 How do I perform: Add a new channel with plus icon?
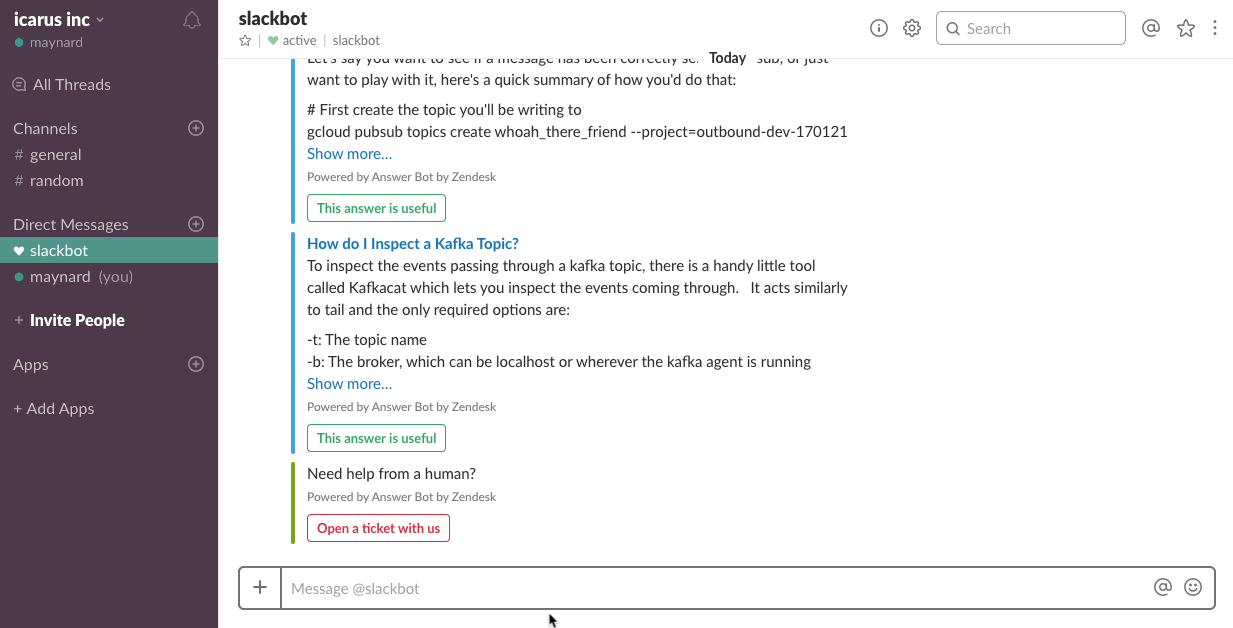(x=196, y=128)
